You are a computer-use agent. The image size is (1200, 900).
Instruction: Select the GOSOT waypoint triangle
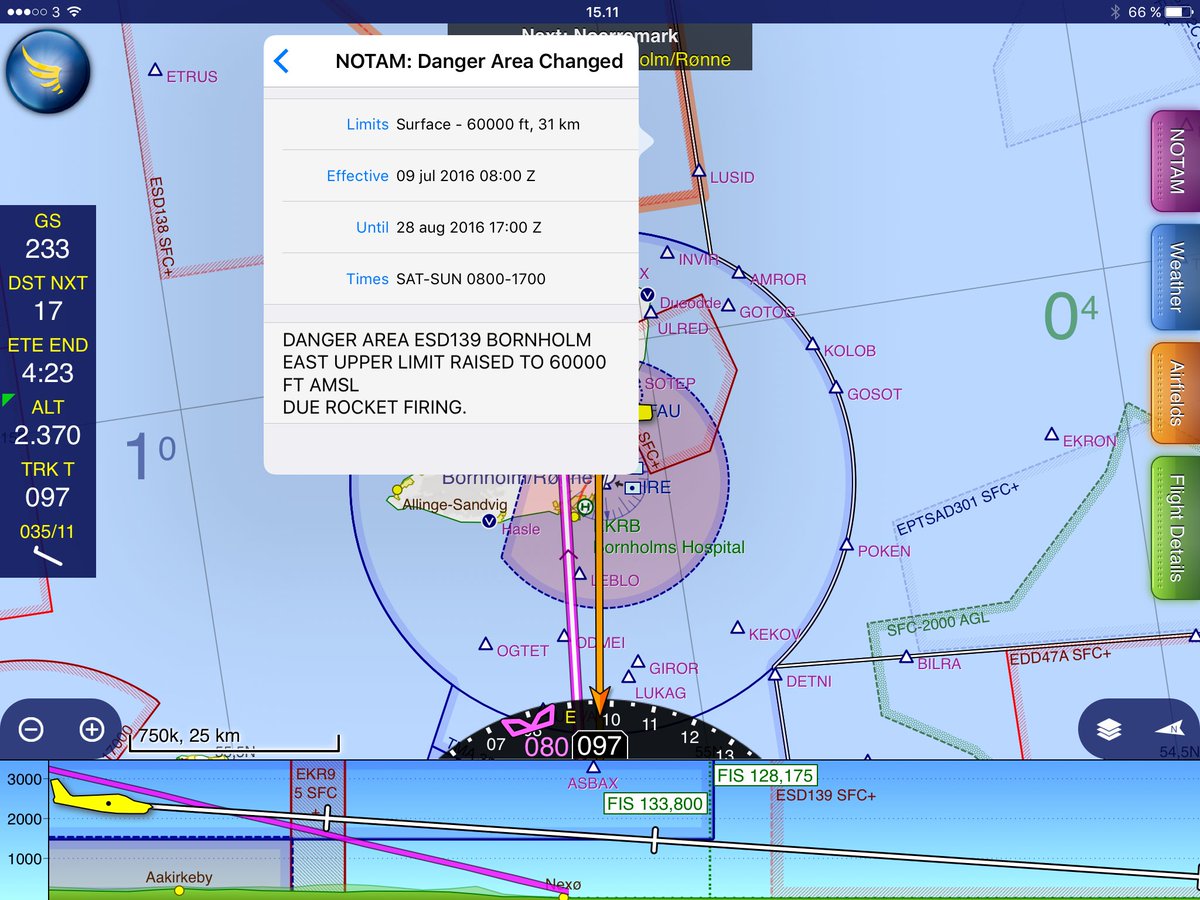click(x=835, y=387)
